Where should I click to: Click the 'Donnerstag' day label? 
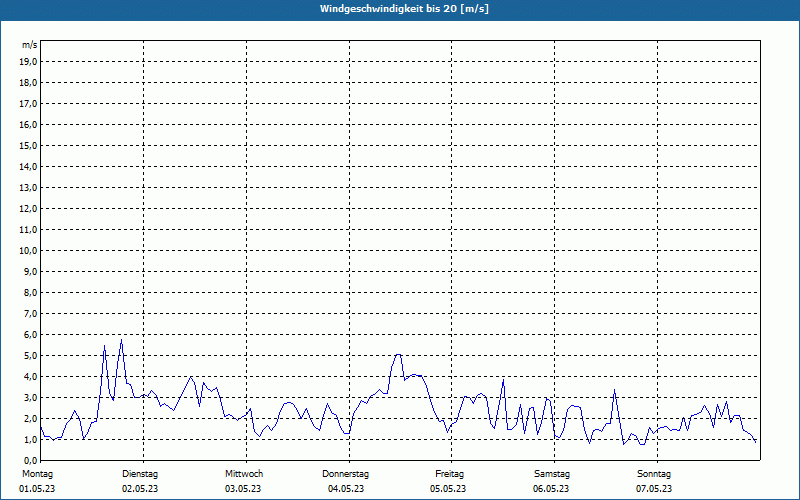click(x=345, y=474)
